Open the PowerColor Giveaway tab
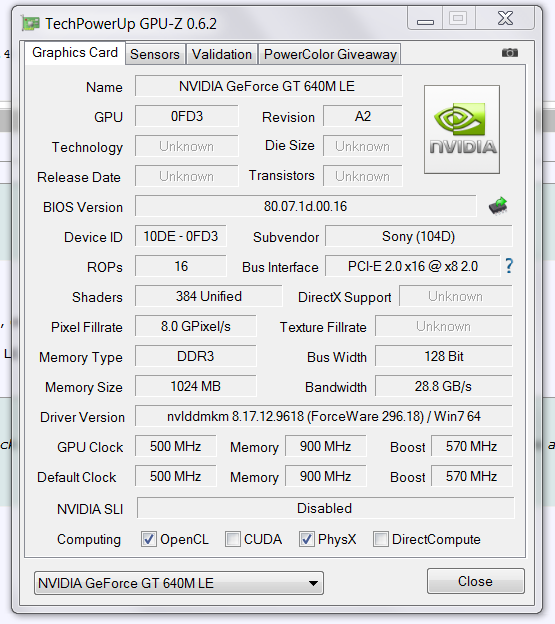The image size is (555, 624). [330, 54]
